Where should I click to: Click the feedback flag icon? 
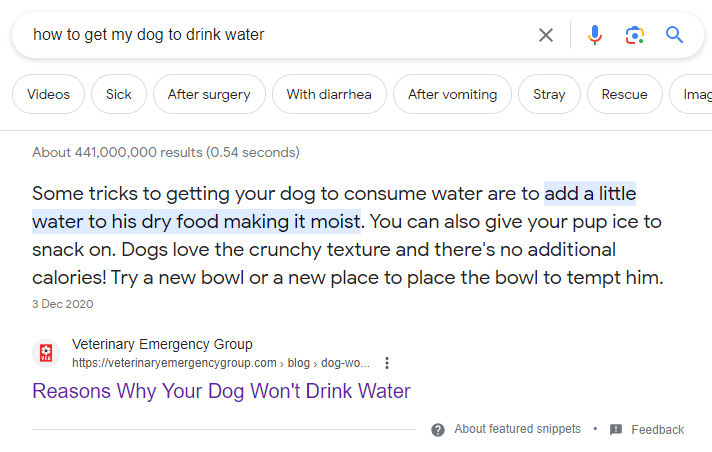616,429
